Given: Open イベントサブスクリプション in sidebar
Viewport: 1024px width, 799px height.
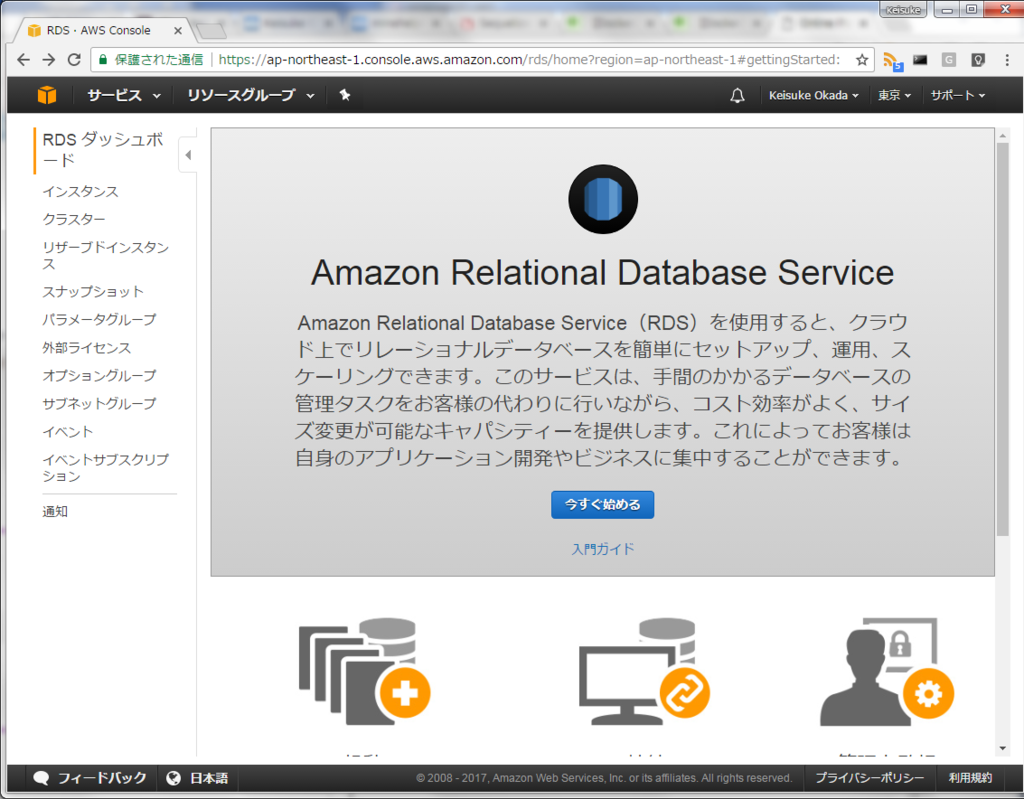Looking at the screenshot, I should click(105, 468).
